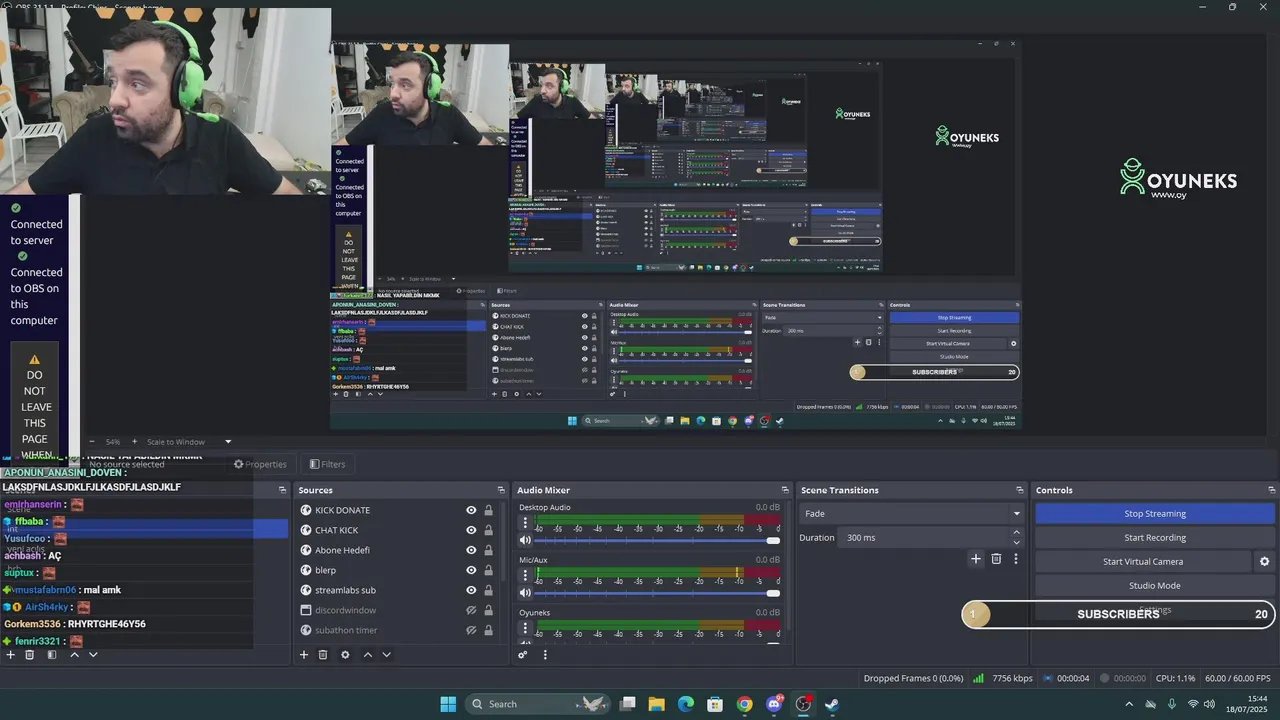Zoom in preview with plus icon
Image resolution: width=1280 pixels, height=720 pixels.
click(133, 442)
